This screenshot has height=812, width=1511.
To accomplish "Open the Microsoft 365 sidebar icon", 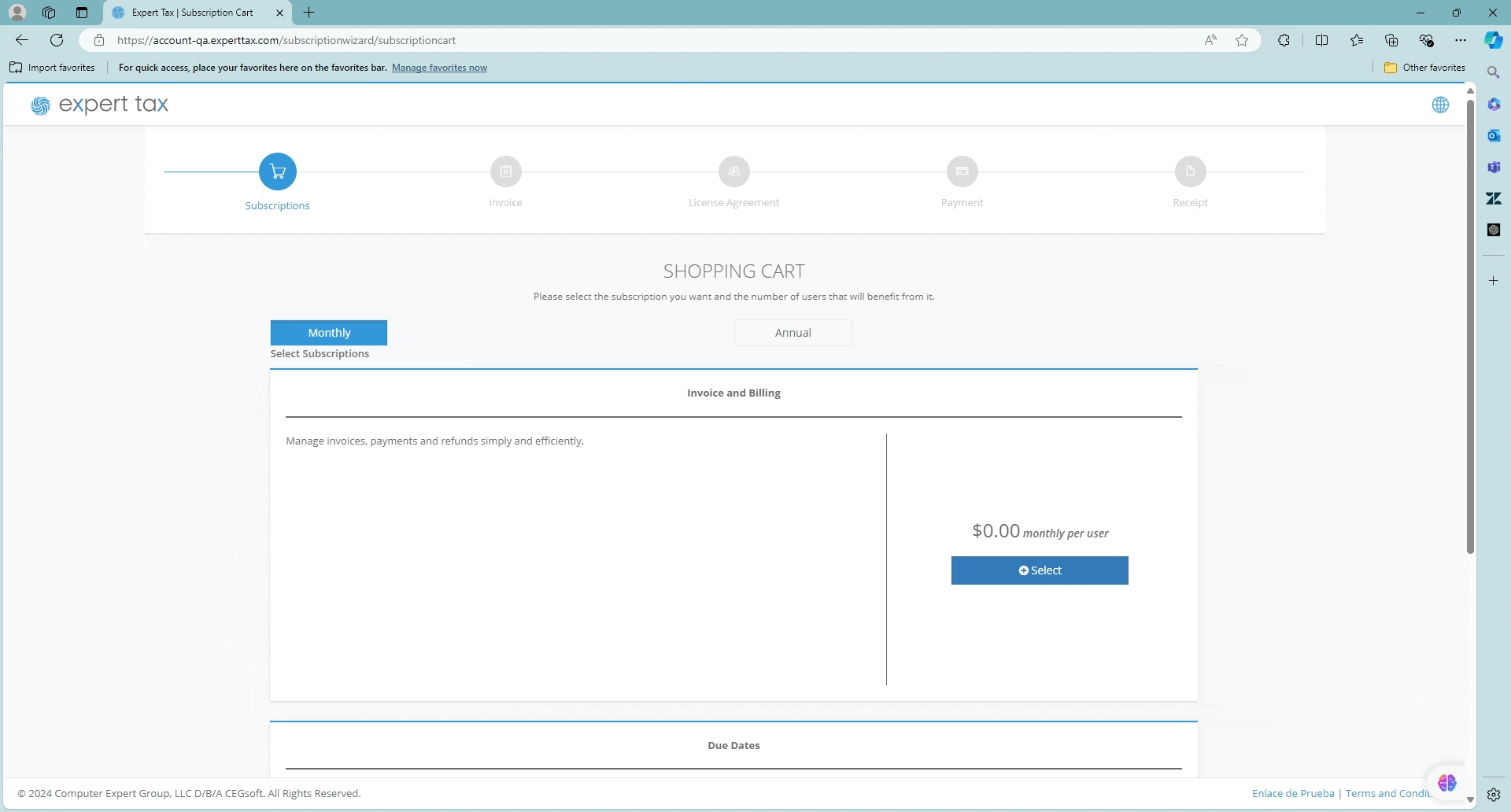I will (1494, 104).
